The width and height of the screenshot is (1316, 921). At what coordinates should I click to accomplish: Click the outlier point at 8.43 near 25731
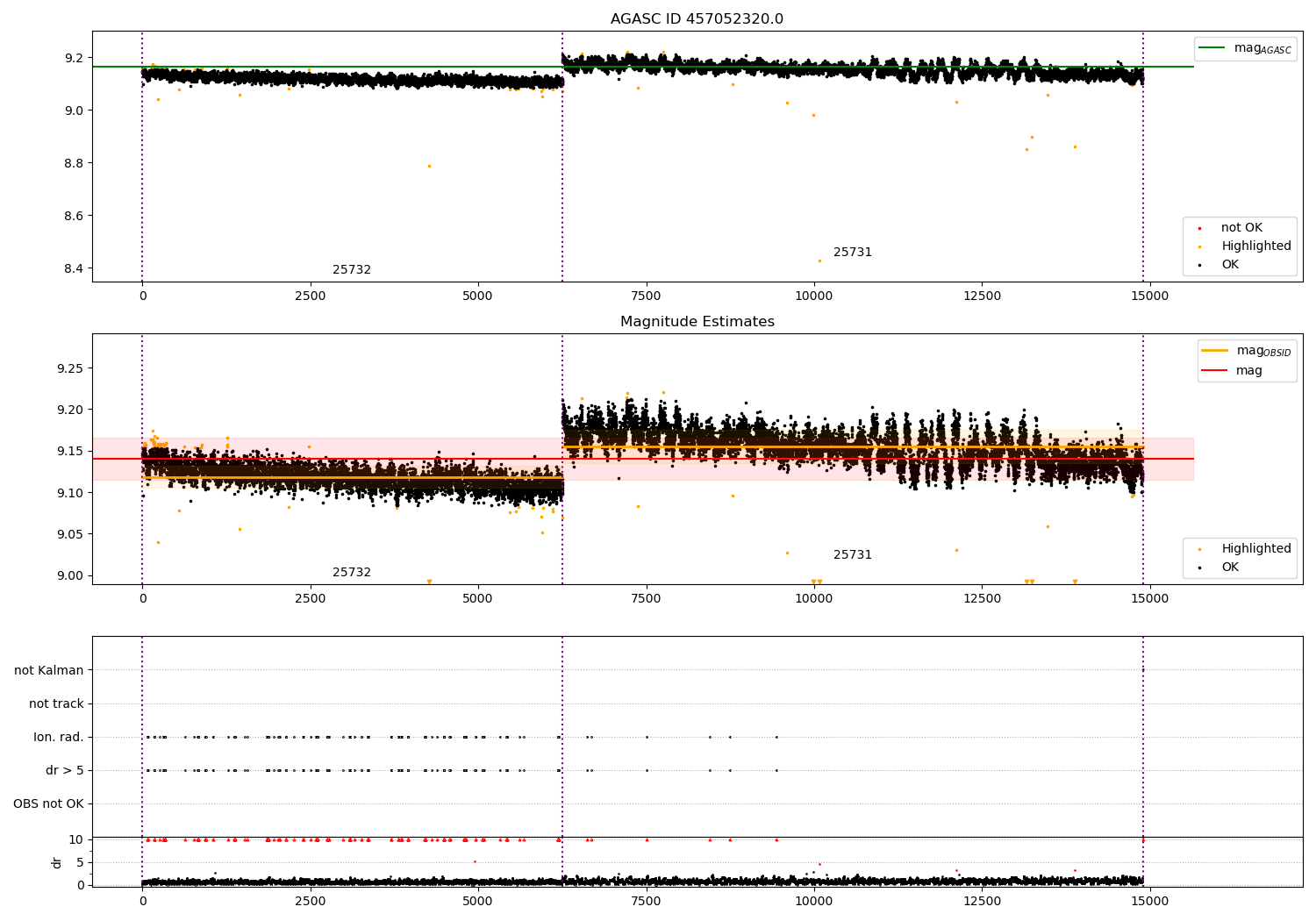(819, 261)
